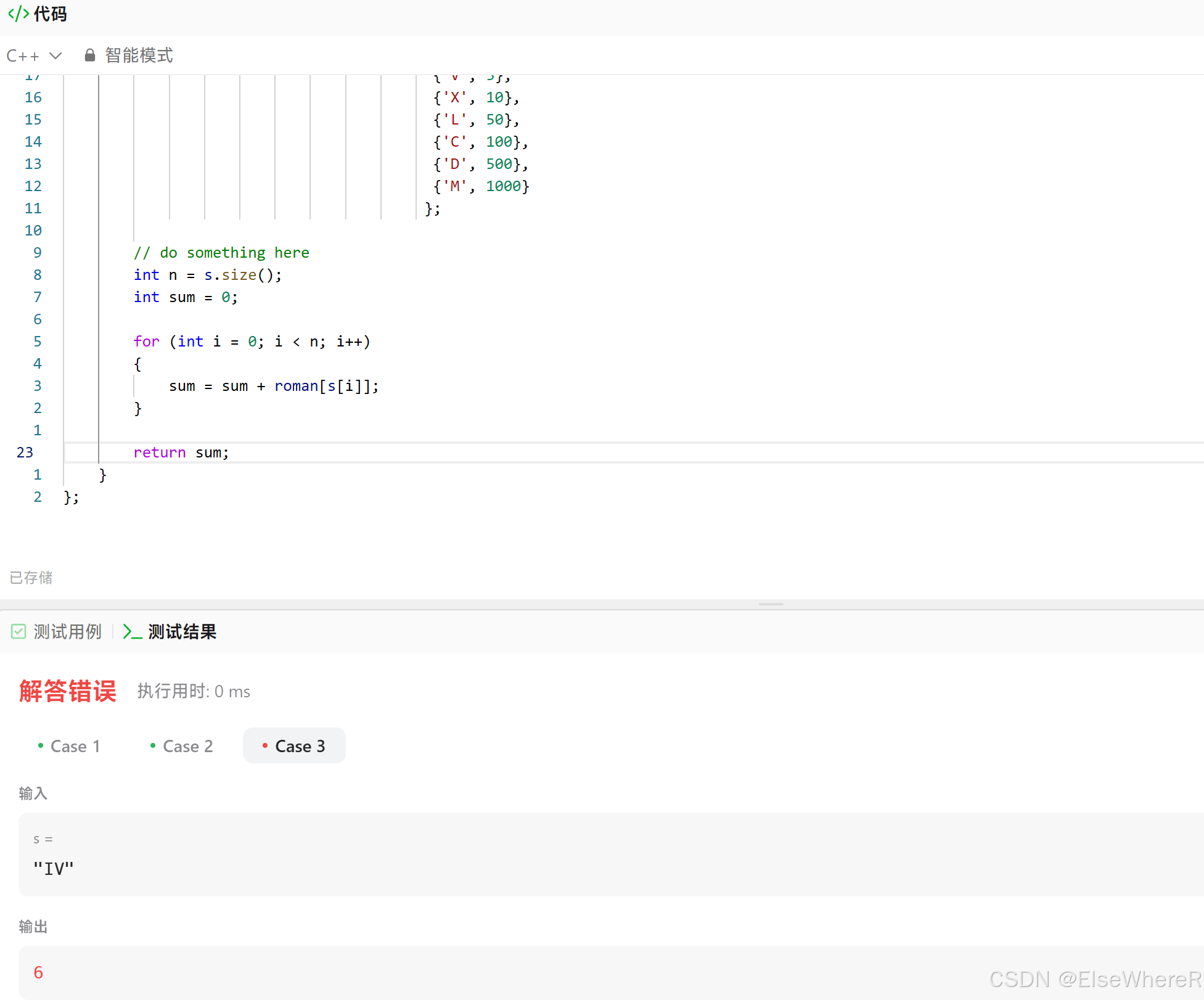Screen dimensions: 1204x1000
Task: Click the green code brackets icon
Action: coord(18,14)
